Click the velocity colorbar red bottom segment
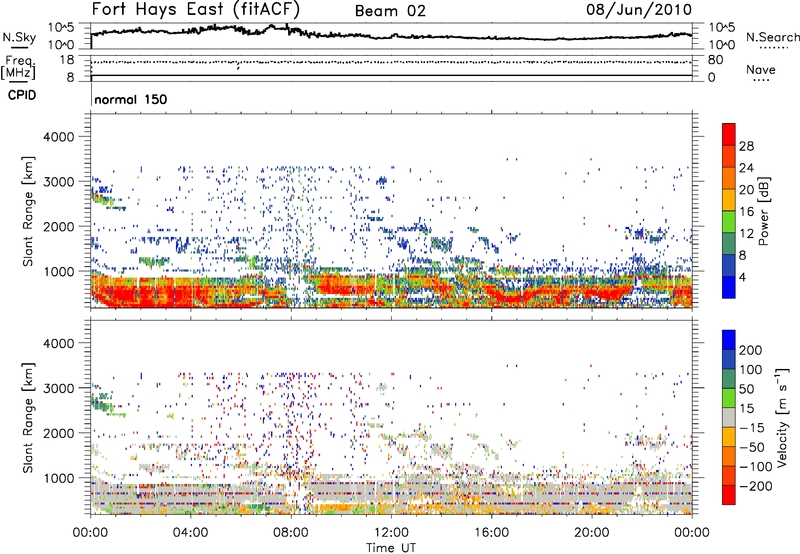 (729, 494)
